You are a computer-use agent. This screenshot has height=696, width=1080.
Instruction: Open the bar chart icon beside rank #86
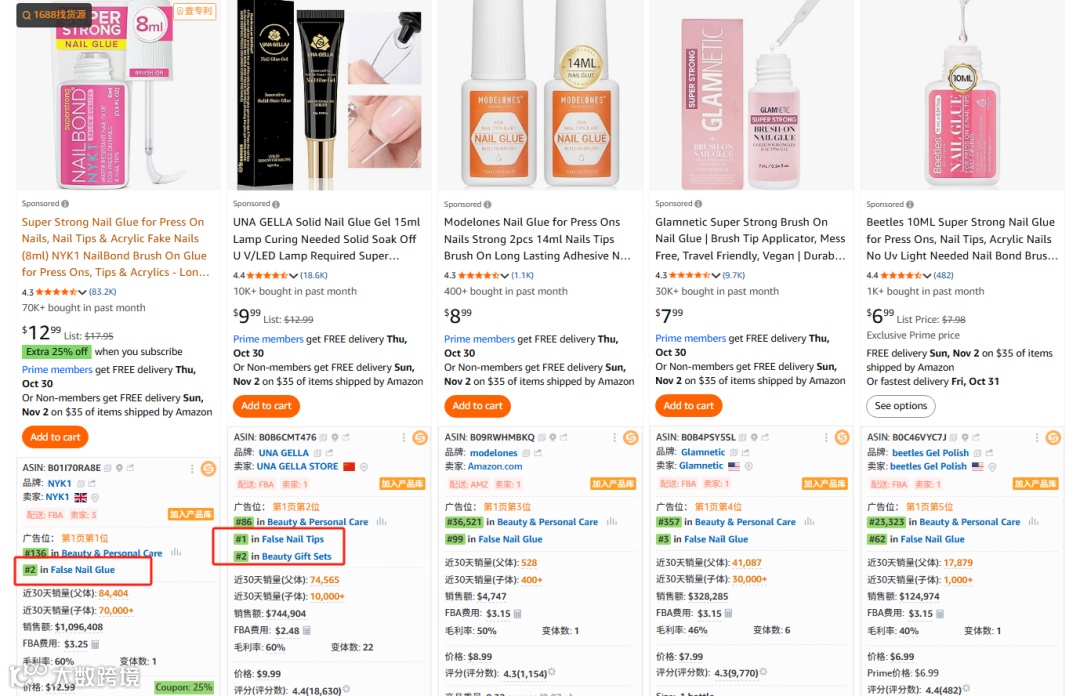click(x=381, y=522)
